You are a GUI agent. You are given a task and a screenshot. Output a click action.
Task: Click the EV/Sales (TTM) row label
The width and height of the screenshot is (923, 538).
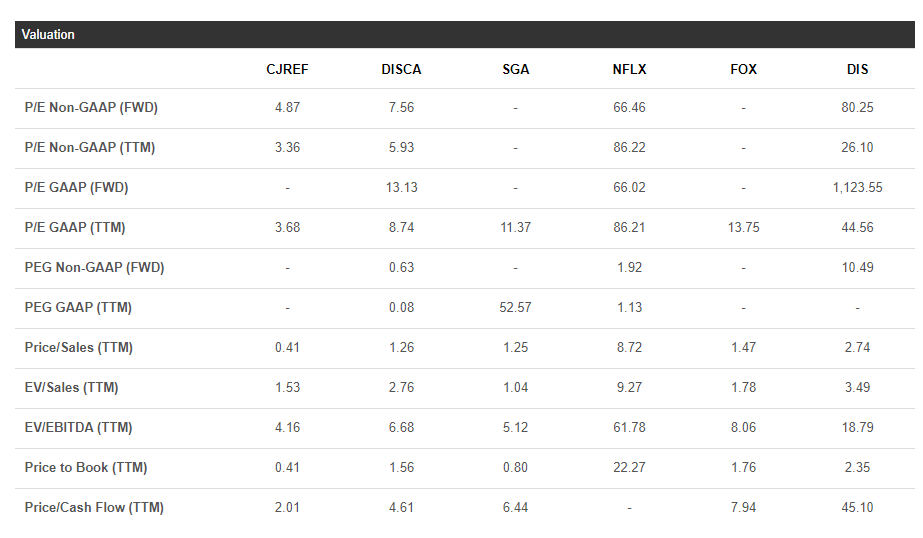72,388
